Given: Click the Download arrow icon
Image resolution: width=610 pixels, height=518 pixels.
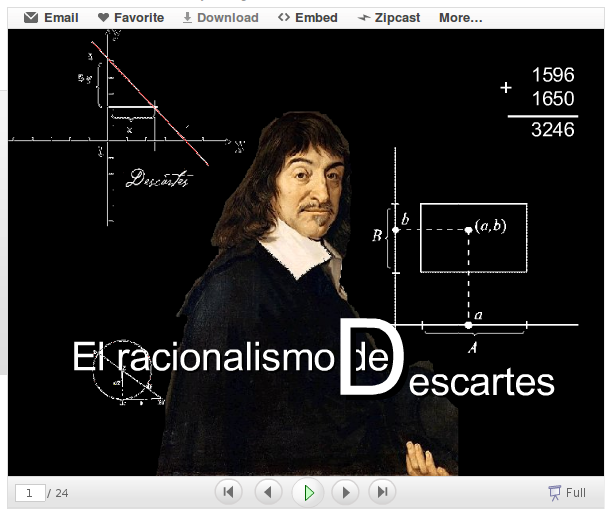Looking at the screenshot, I should [x=187, y=18].
